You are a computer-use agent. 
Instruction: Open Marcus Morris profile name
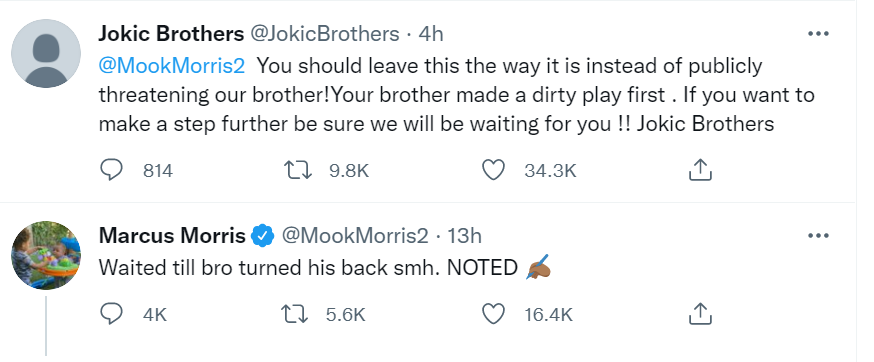pos(172,236)
